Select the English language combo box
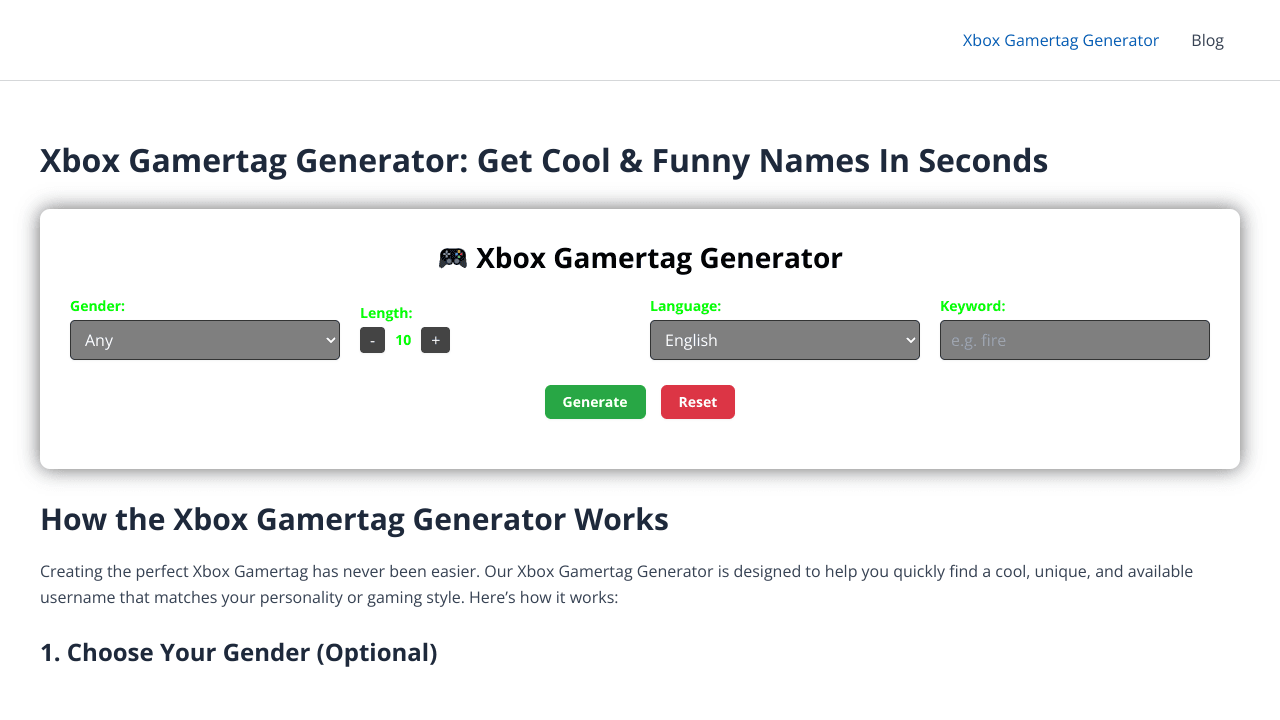The height and width of the screenshot is (720, 1280). (784, 340)
